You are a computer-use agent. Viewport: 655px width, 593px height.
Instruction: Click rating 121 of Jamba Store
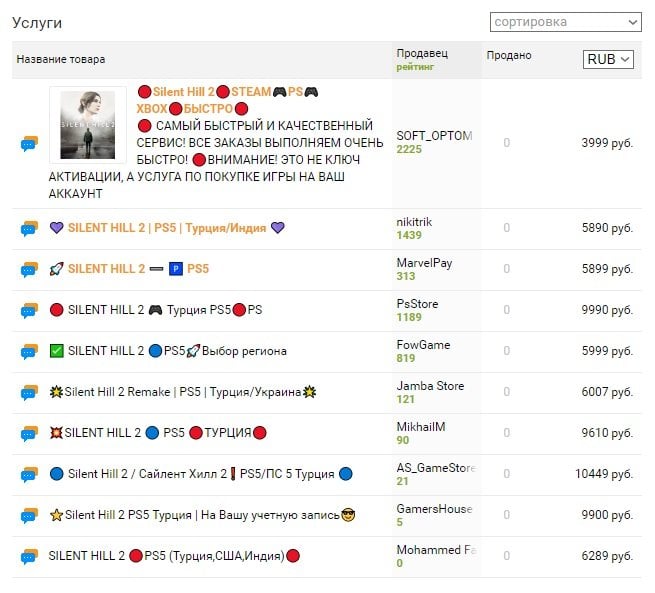coord(405,399)
